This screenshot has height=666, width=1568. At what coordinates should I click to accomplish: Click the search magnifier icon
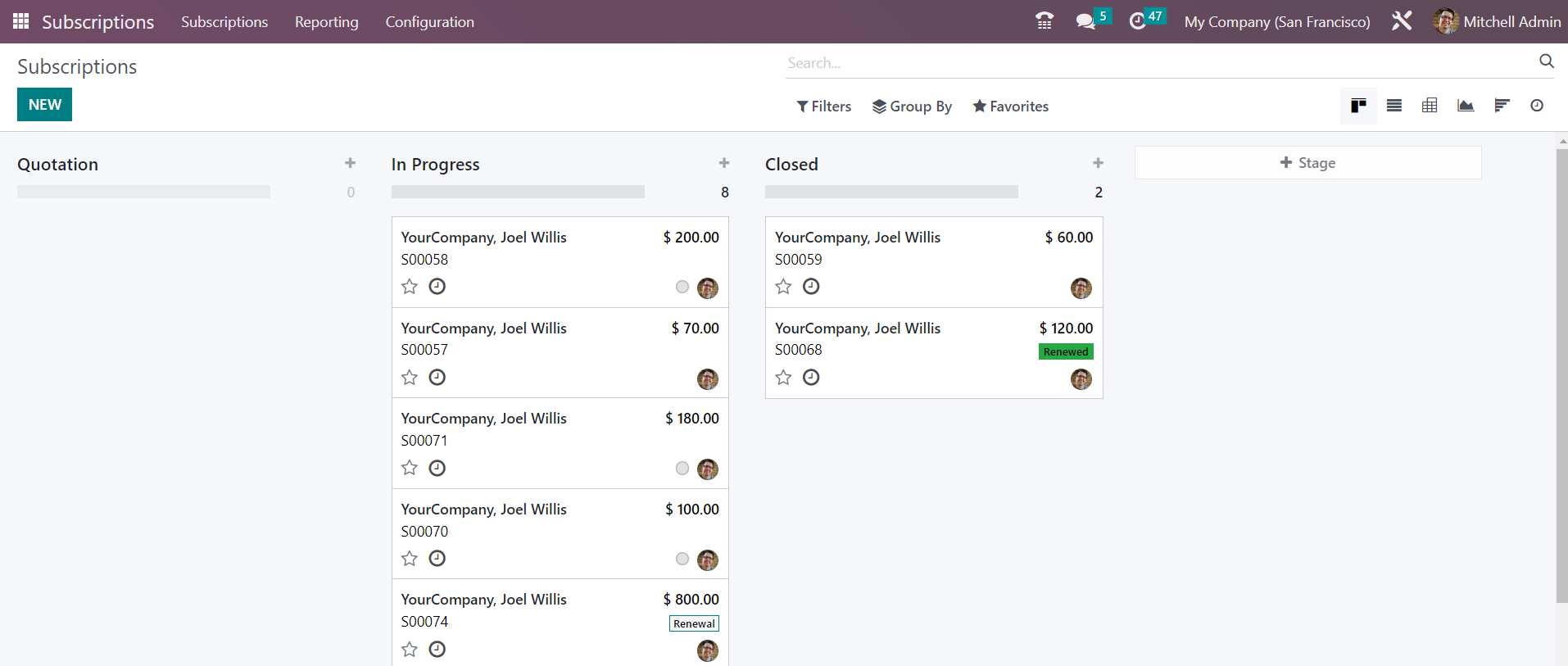coord(1547,61)
